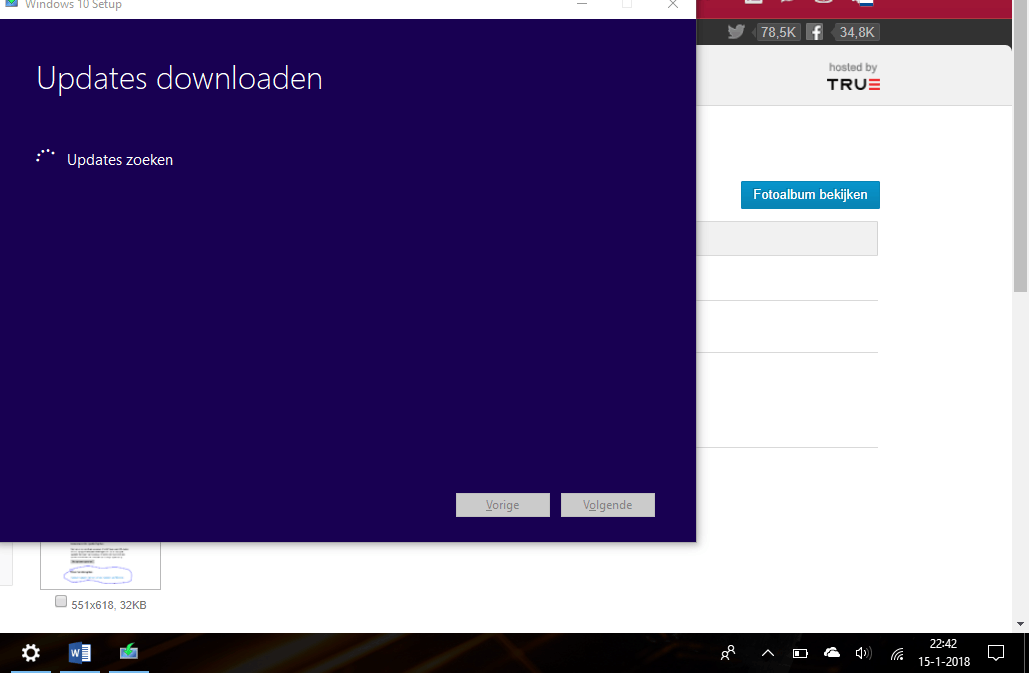The image size is (1029, 673).
Task: Open the Facebook icon on the webpage
Action: (x=814, y=32)
